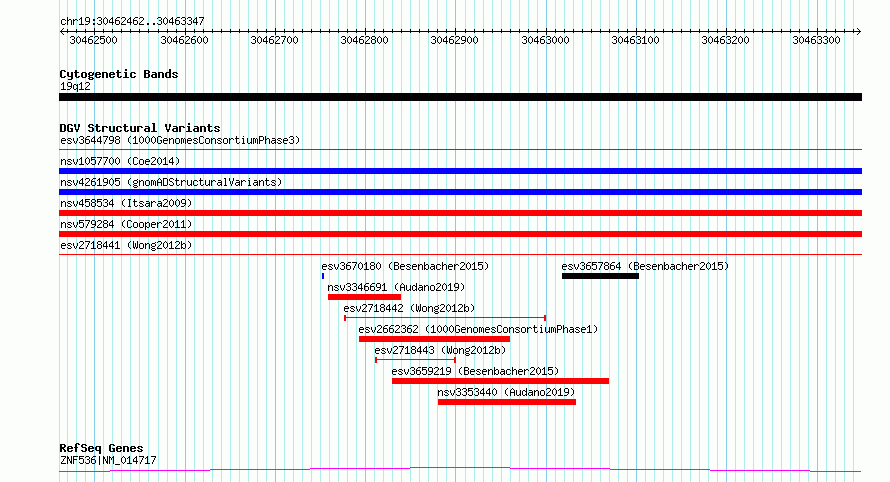890x482 pixels.
Task: Click label nsv3353440 (Audano2019)
Action: (506, 392)
